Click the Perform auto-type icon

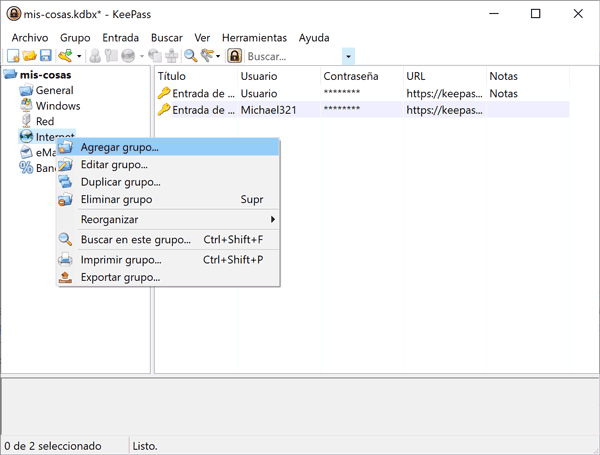171,56
